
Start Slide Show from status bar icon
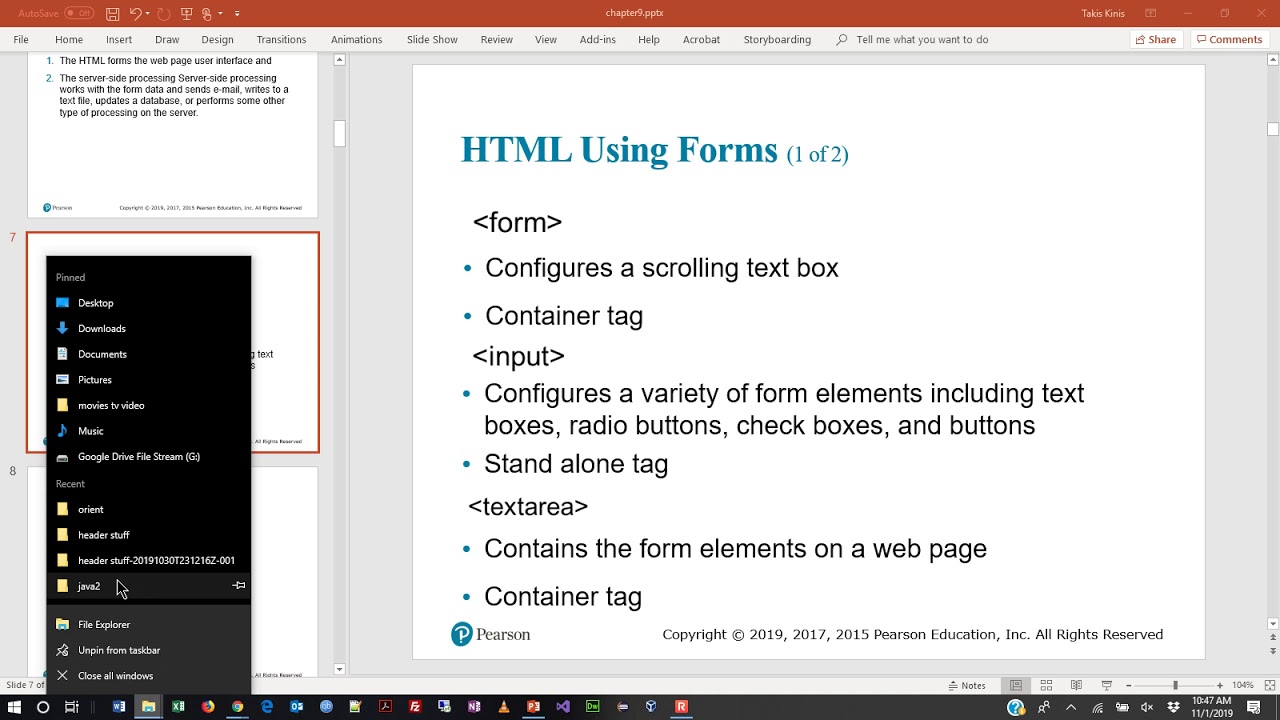coord(1106,685)
